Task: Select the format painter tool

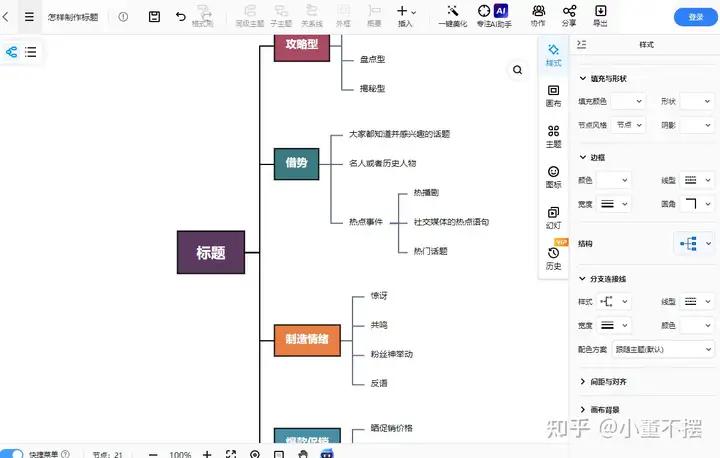Action: (x=202, y=16)
